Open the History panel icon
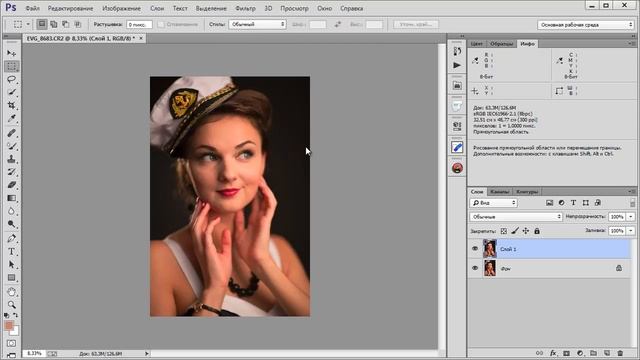Viewport: 640px width, 360px height. (457, 51)
